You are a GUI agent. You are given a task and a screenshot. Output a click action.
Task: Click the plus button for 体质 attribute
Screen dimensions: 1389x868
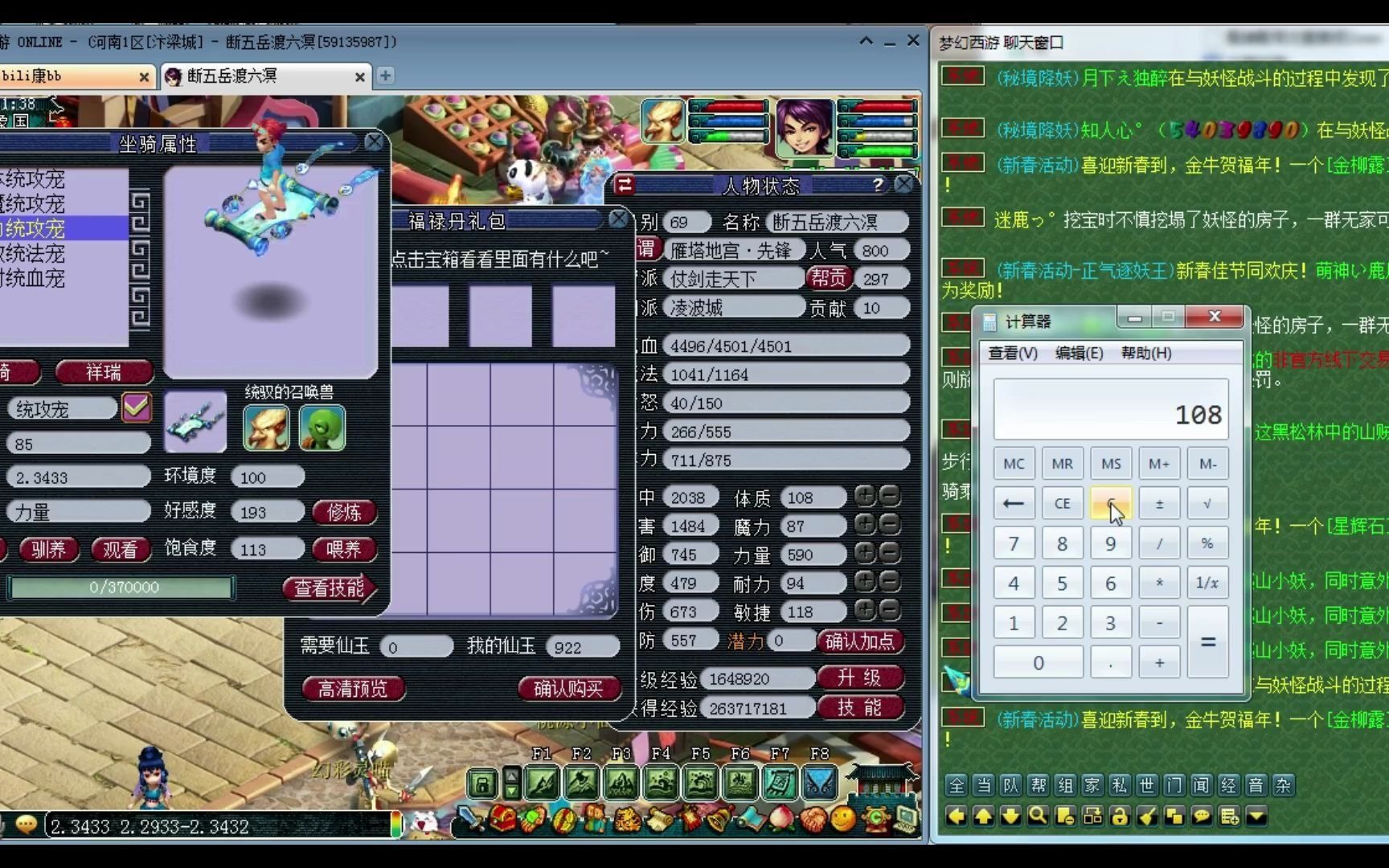[x=865, y=496]
